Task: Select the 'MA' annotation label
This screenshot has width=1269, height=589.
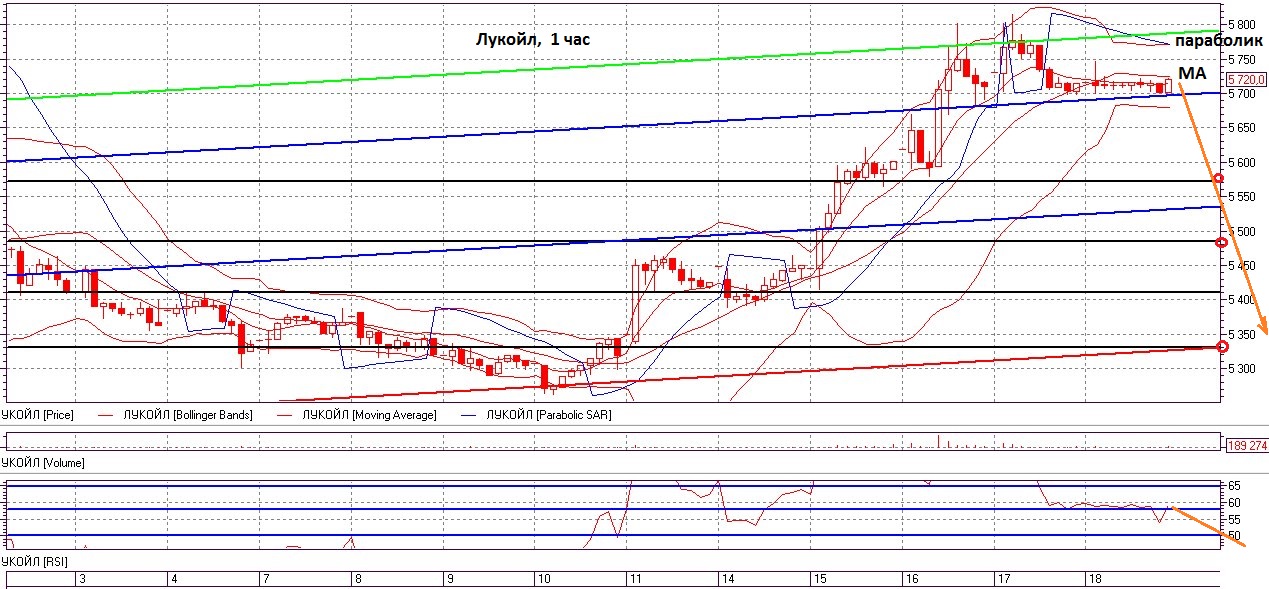Action: tap(1192, 74)
